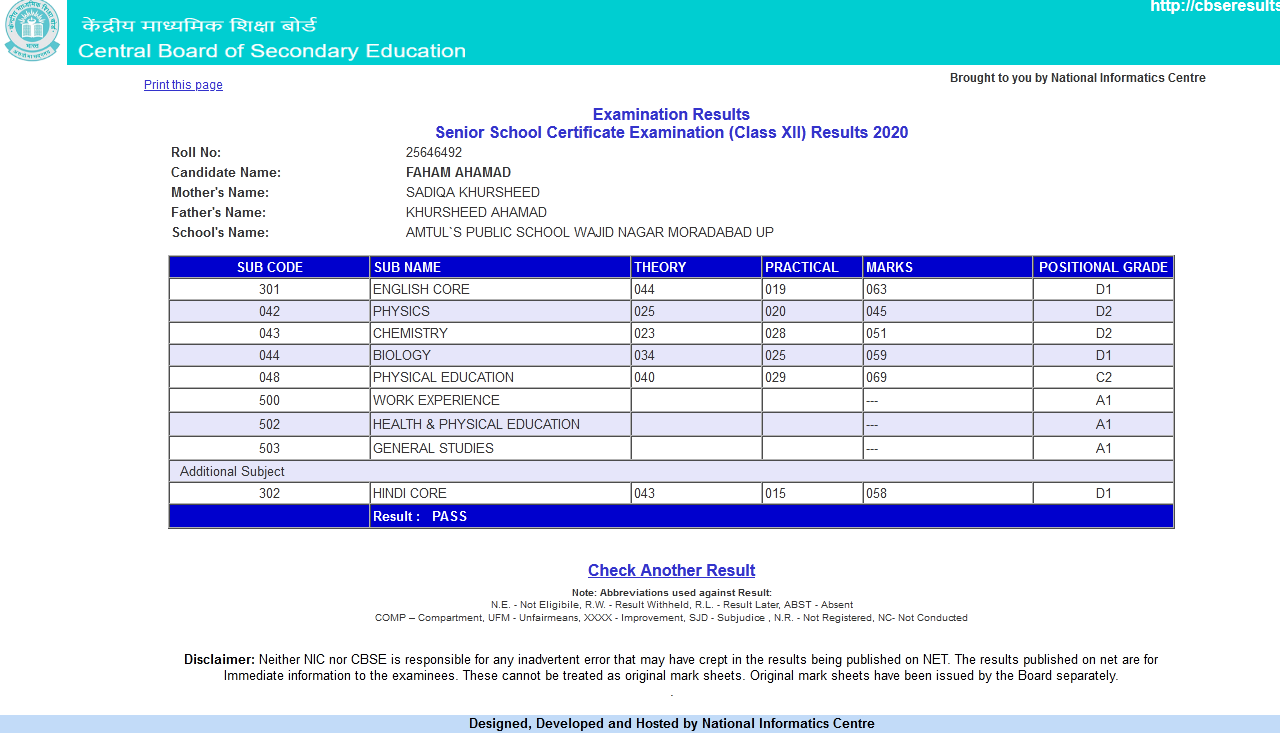Click the Disclaimer label
This screenshot has width=1280, height=733.
click(x=219, y=660)
